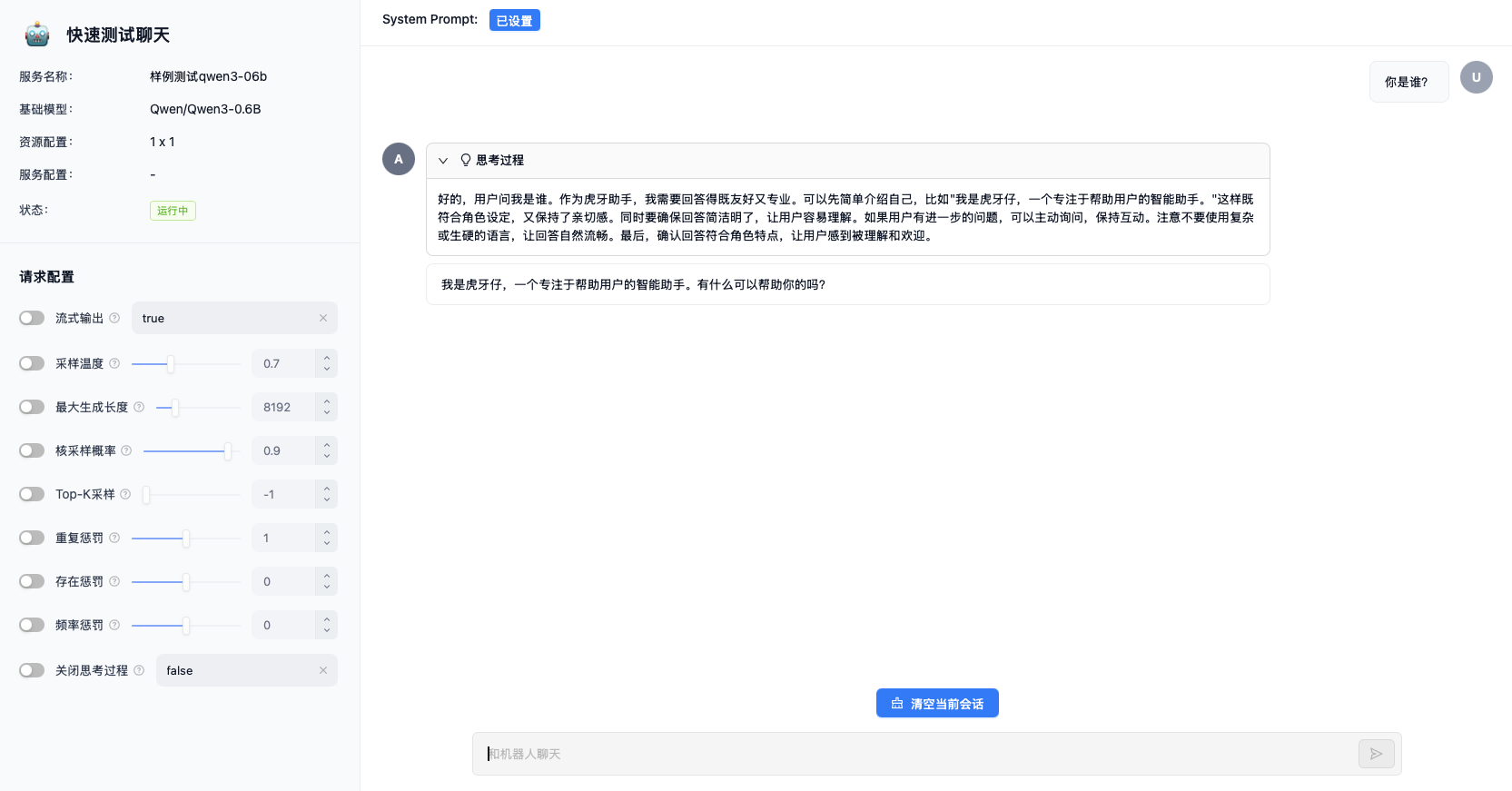Clear the 流式输出 true value
Viewport: 1512px width, 791px height.
[x=323, y=318]
